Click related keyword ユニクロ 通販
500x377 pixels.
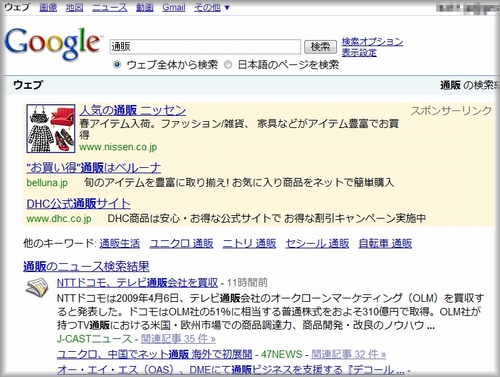(181, 243)
